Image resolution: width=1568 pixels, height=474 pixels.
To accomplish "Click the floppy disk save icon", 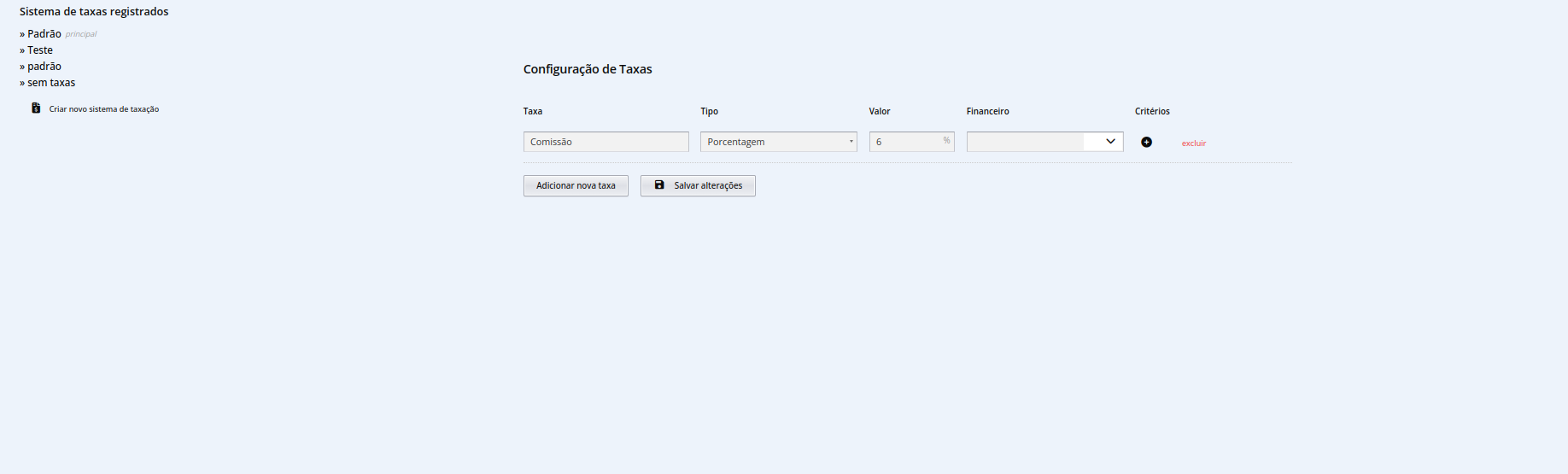I will [659, 184].
